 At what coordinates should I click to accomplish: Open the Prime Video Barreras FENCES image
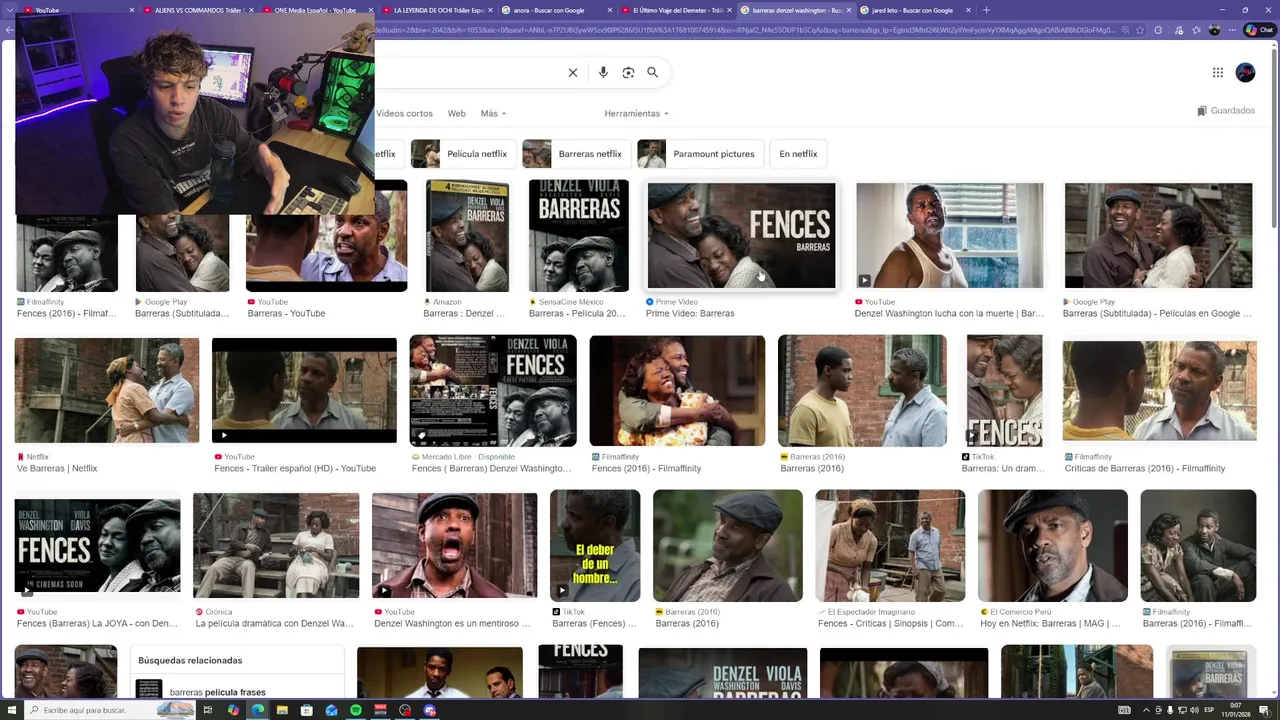741,235
